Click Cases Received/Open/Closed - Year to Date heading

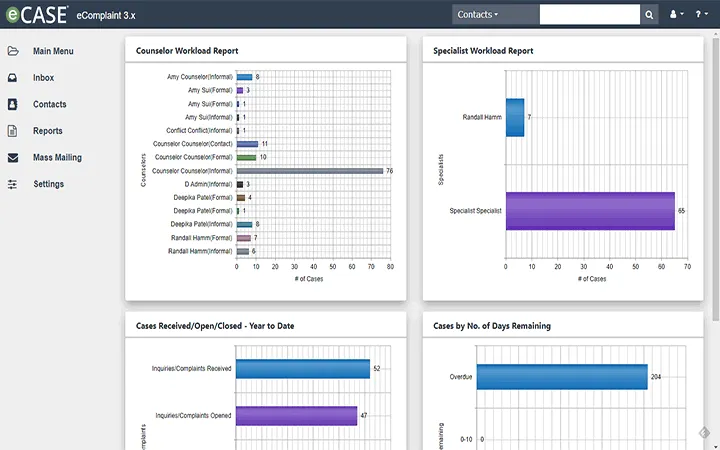pos(215,326)
